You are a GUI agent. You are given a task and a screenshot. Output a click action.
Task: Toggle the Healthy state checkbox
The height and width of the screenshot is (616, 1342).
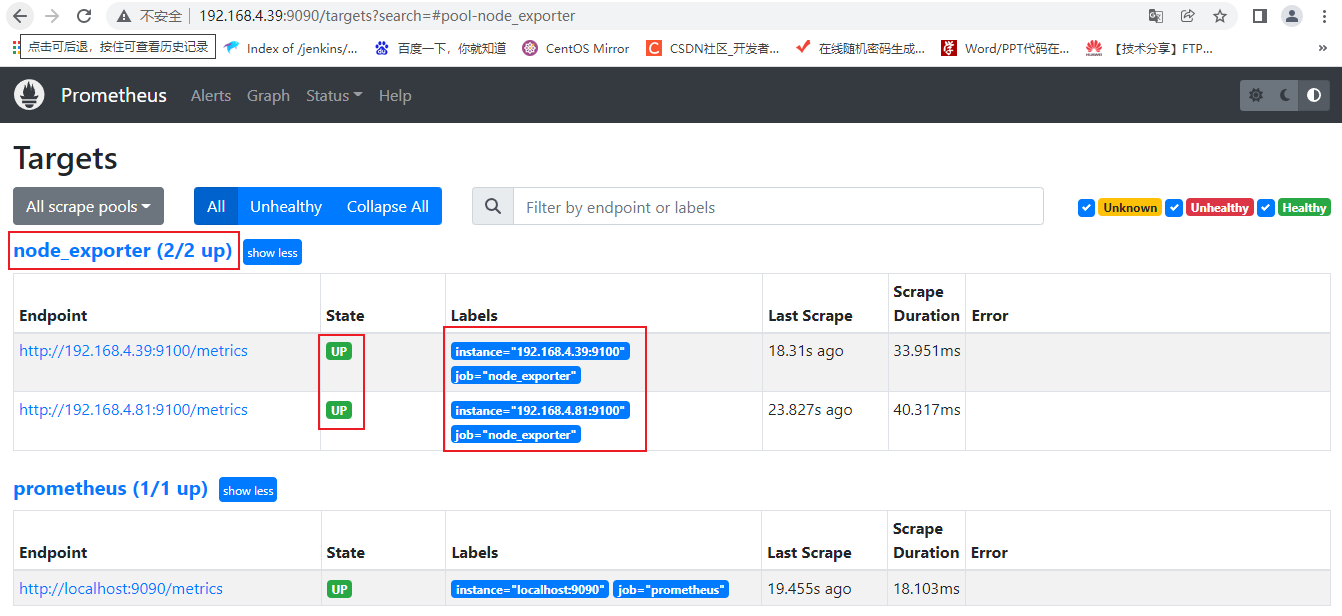click(x=1266, y=207)
